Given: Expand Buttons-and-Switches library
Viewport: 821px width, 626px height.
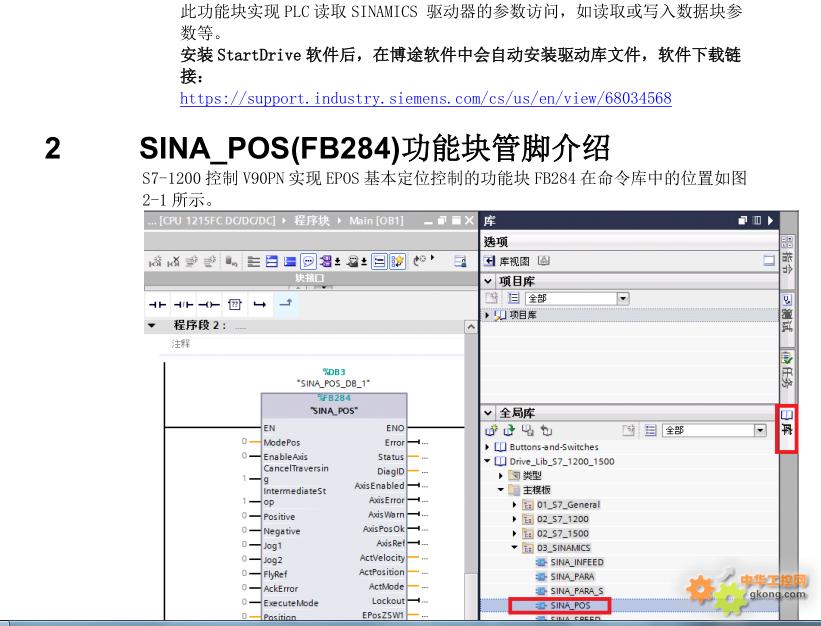Looking at the screenshot, I should 487,447.
